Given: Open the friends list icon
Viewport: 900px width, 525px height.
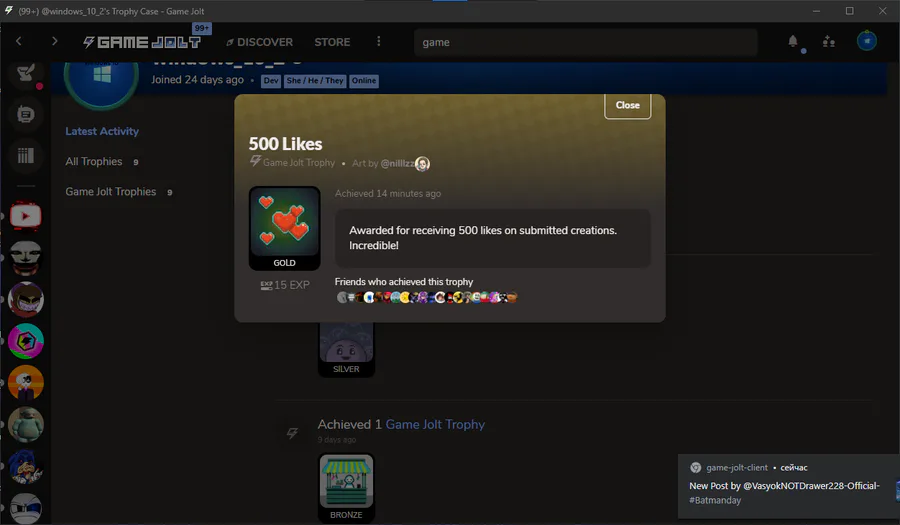Looking at the screenshot, I should 829,41.
